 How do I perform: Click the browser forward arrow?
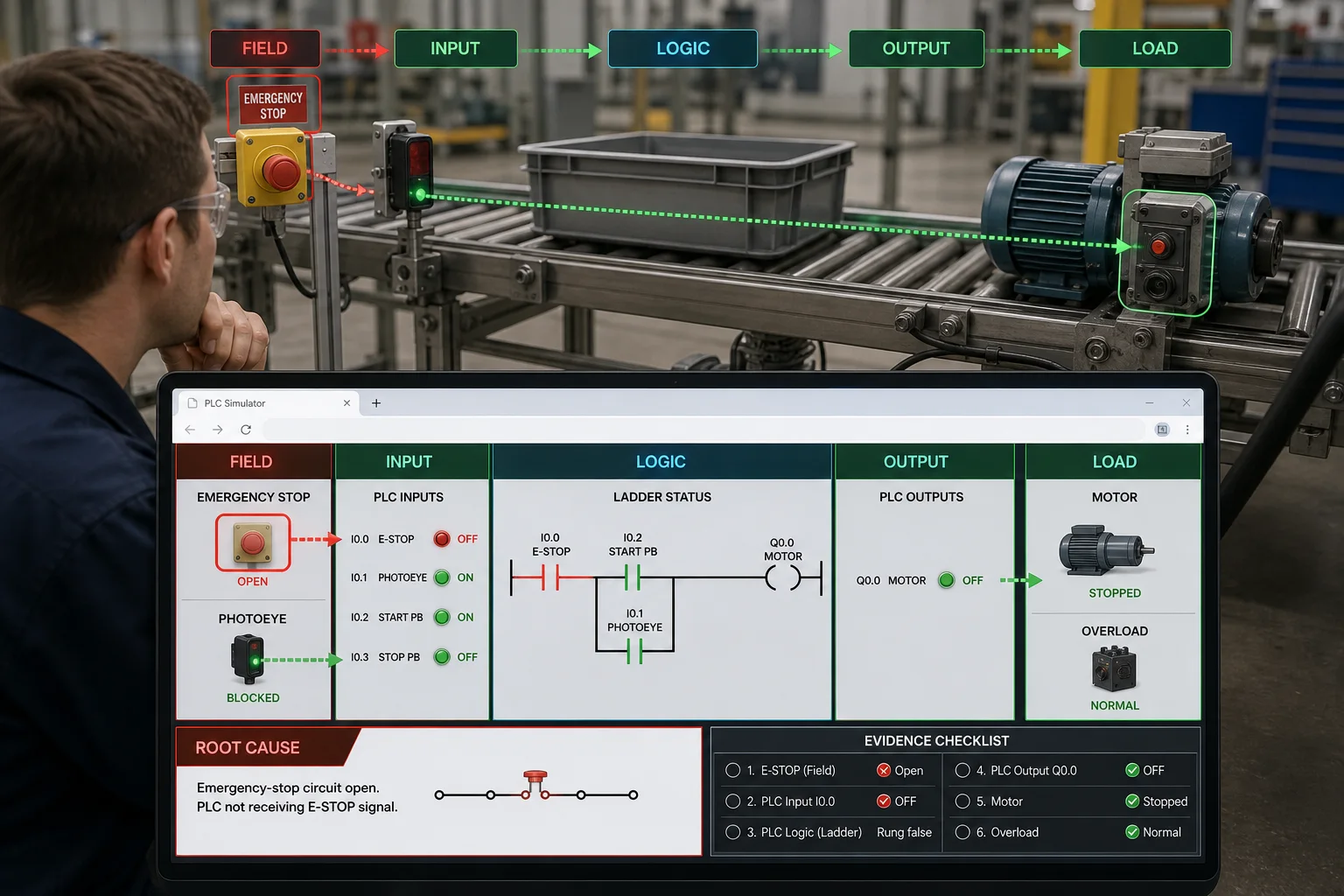pos(218,430)
